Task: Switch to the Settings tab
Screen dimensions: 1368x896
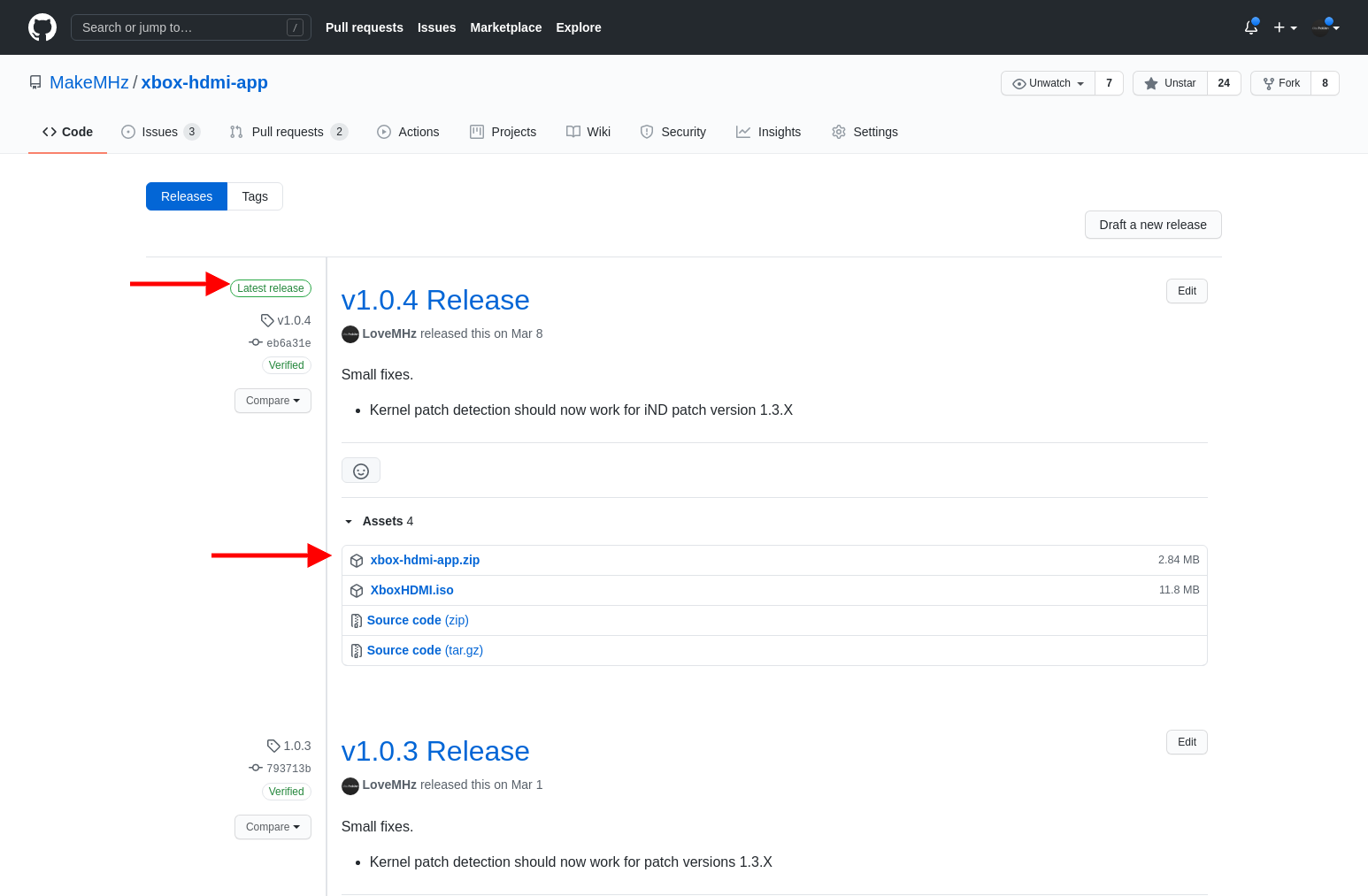Action: (x=865, y=132)
